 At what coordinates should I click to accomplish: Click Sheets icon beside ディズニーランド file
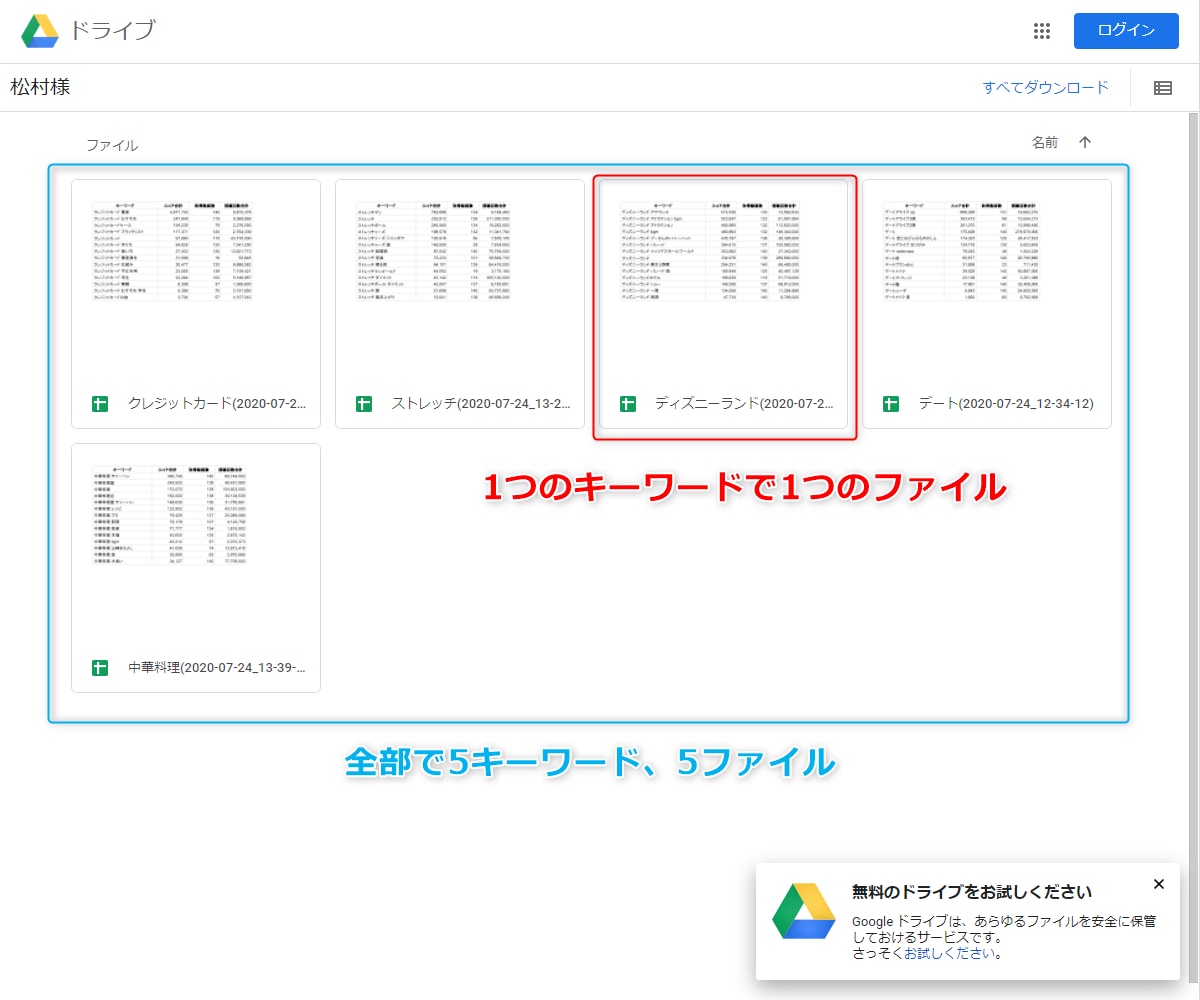coord(628,404)
